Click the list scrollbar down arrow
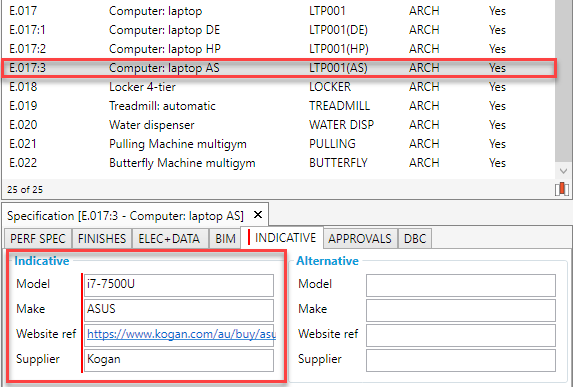Image resolution: width=573 pixels, height=387 pixels. coord(563,171)
